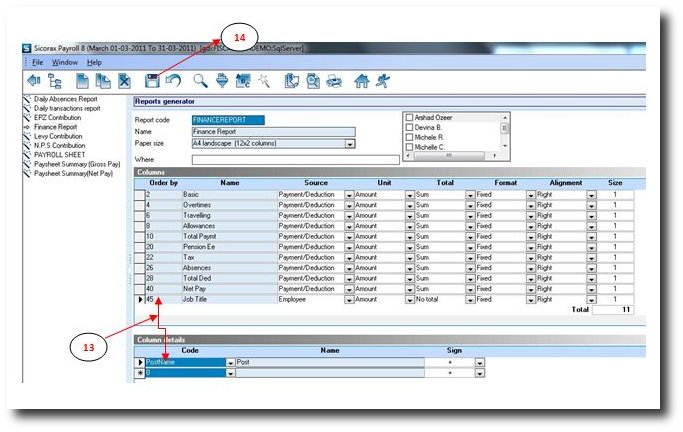Image resolution: width=683 pixels, height=432 pixels.
Task: Click the back arrow toolbar icon
Action: tap(35, 80)
